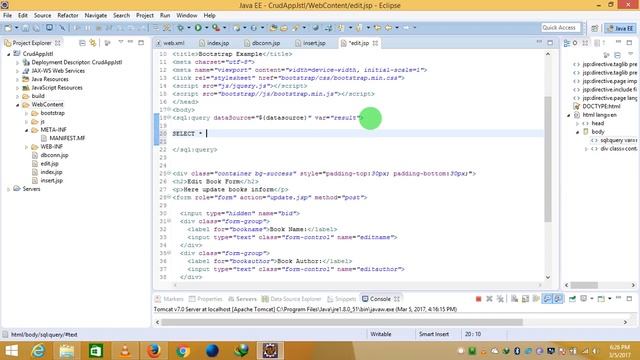Open the File menu
This screenshot has width=640, height=360.
point(7,16)
